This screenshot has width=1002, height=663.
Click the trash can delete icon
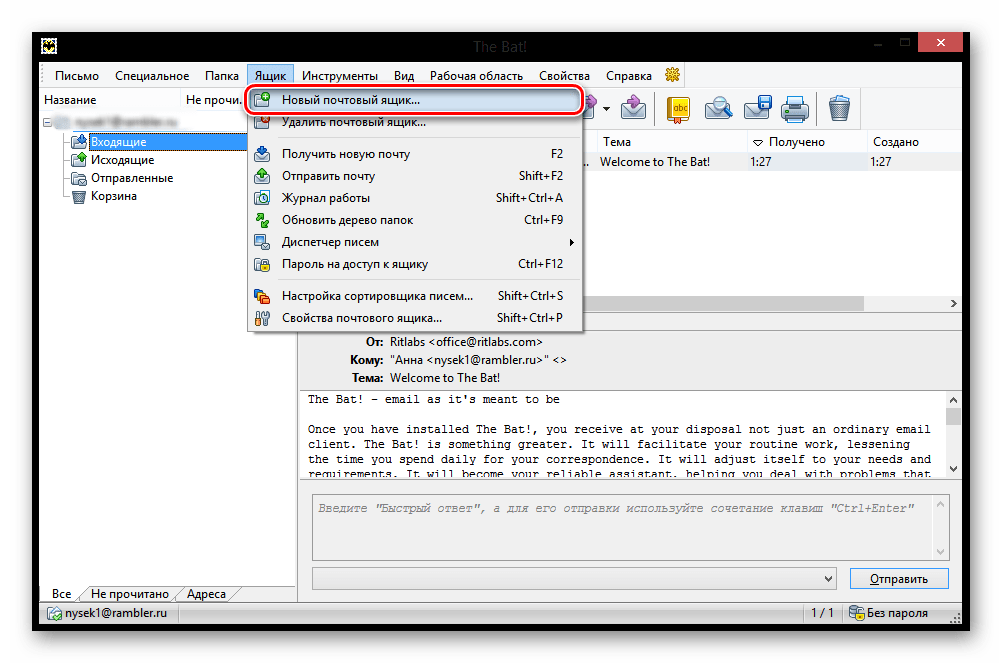click(x=839, y=108)
